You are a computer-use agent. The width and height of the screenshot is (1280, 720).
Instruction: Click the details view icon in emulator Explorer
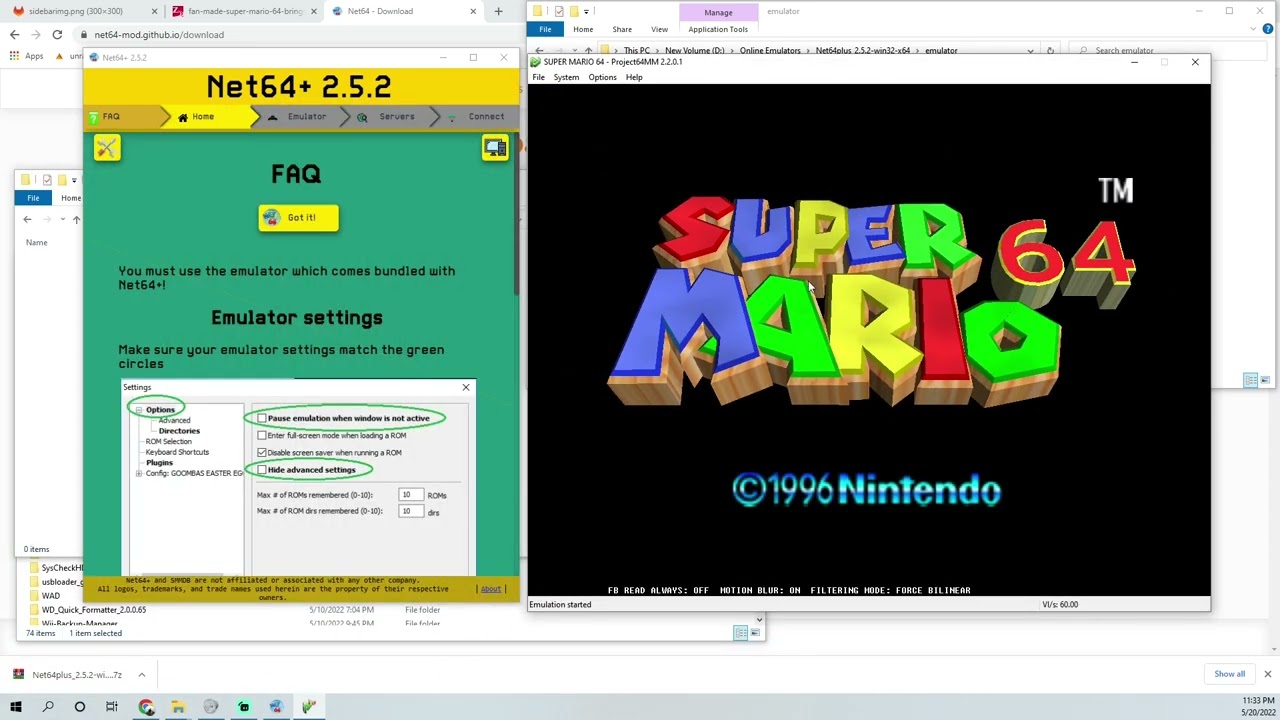1250,380
